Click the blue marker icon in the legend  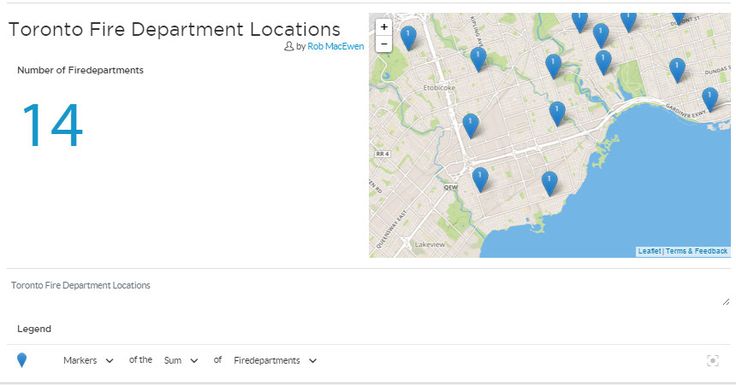[x=22, y=360]
